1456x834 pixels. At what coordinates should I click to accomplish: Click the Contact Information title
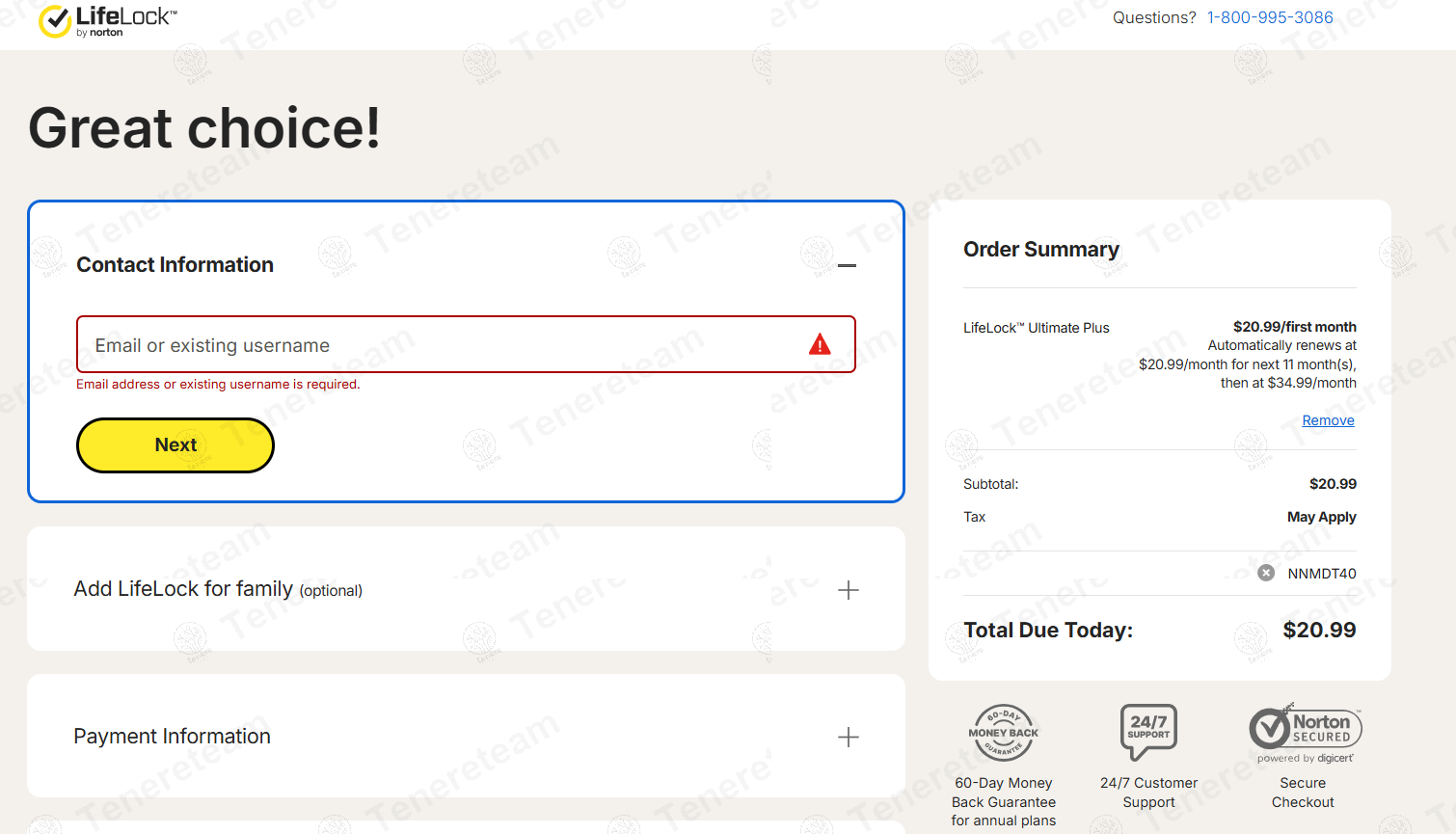(175, 265)
